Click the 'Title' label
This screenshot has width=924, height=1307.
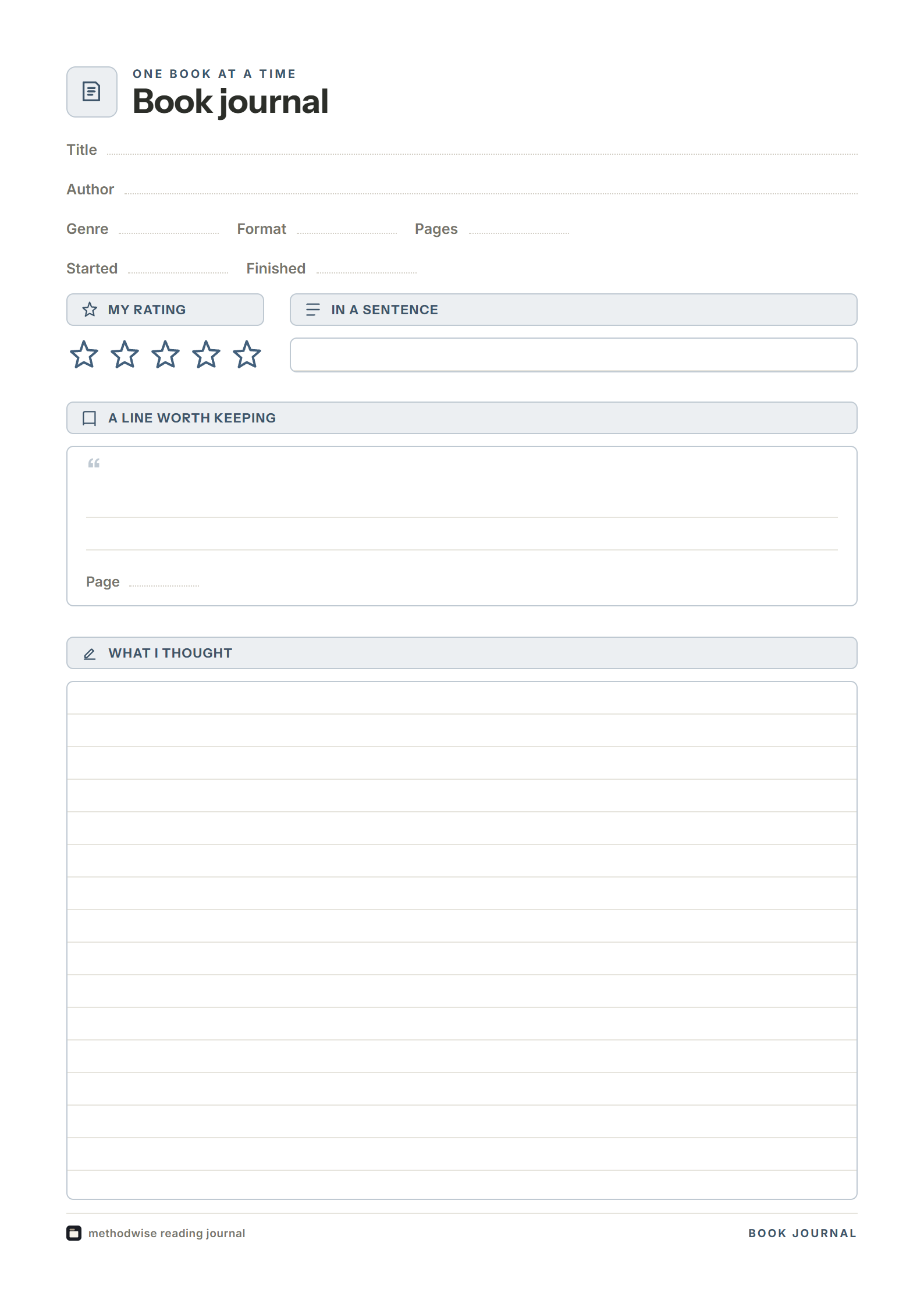click(x=82, y=150)
